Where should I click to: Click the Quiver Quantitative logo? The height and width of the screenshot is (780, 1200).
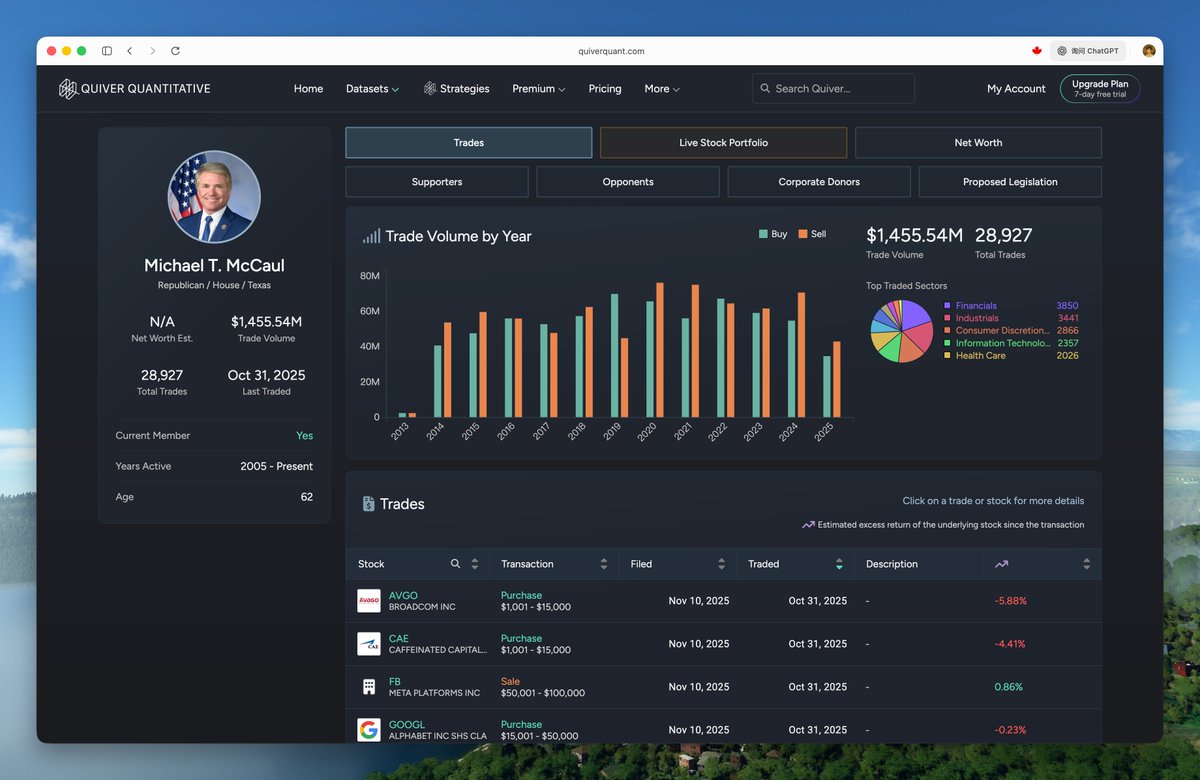click(x=134, y=89)
